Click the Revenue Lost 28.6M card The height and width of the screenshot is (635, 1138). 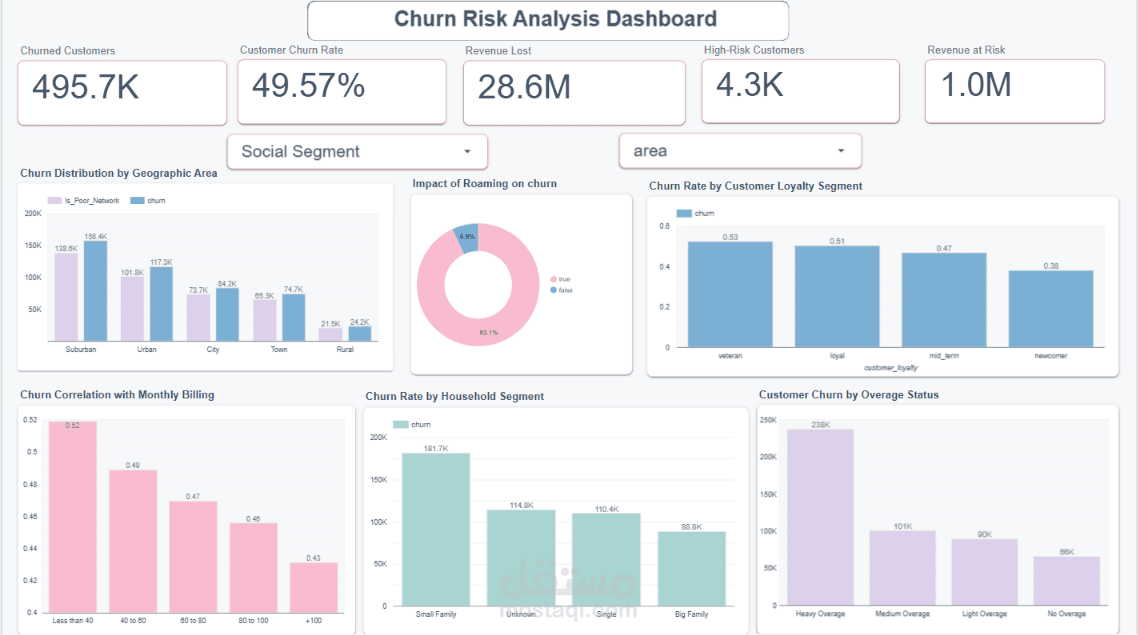coord(574,93)
